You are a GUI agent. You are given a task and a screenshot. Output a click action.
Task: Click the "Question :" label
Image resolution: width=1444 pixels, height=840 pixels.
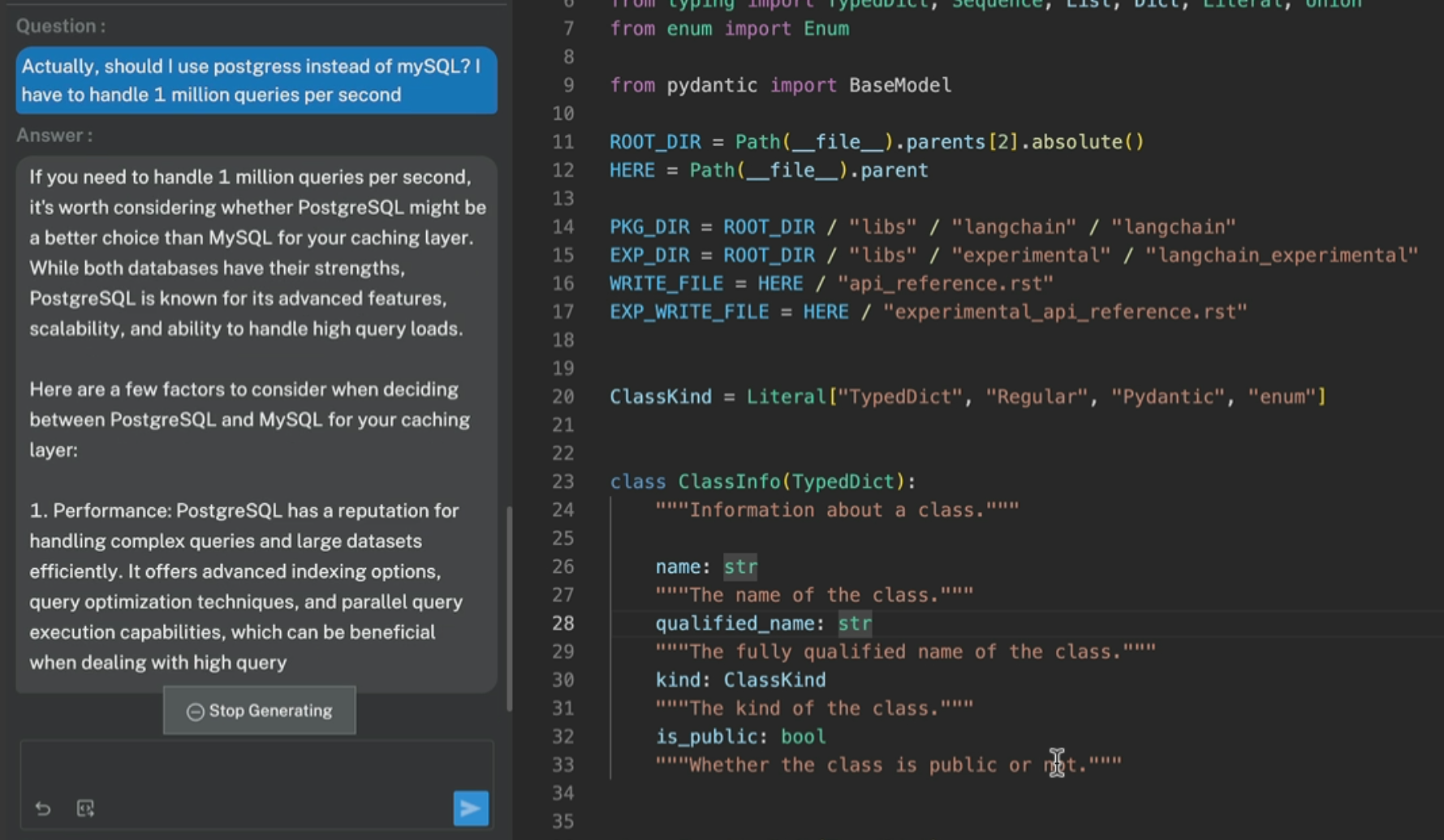point(61,26)
